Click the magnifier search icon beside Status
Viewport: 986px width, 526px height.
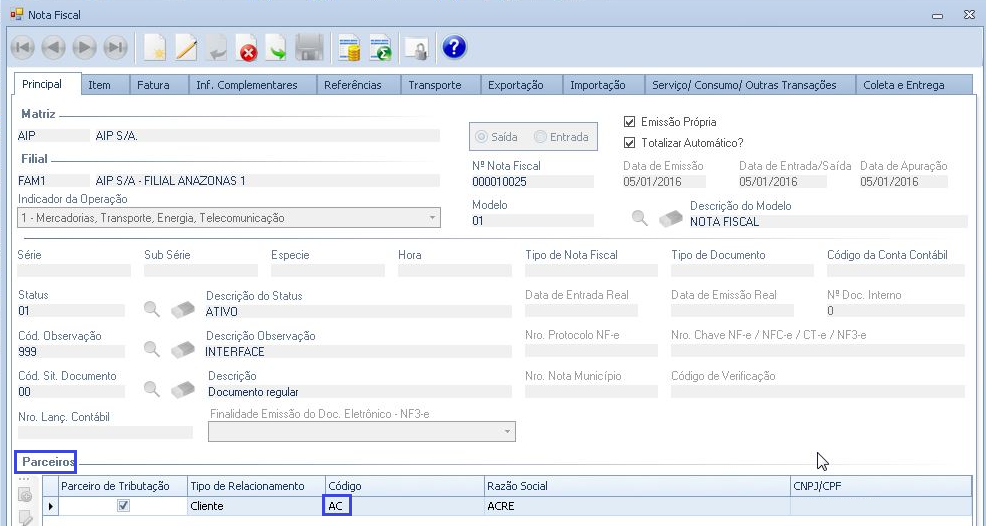click(152, 309)
